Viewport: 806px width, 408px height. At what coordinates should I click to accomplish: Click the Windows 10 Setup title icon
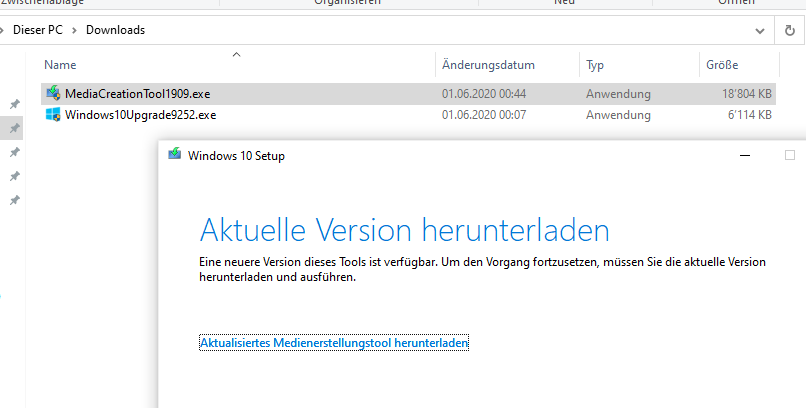coord(175,154)
